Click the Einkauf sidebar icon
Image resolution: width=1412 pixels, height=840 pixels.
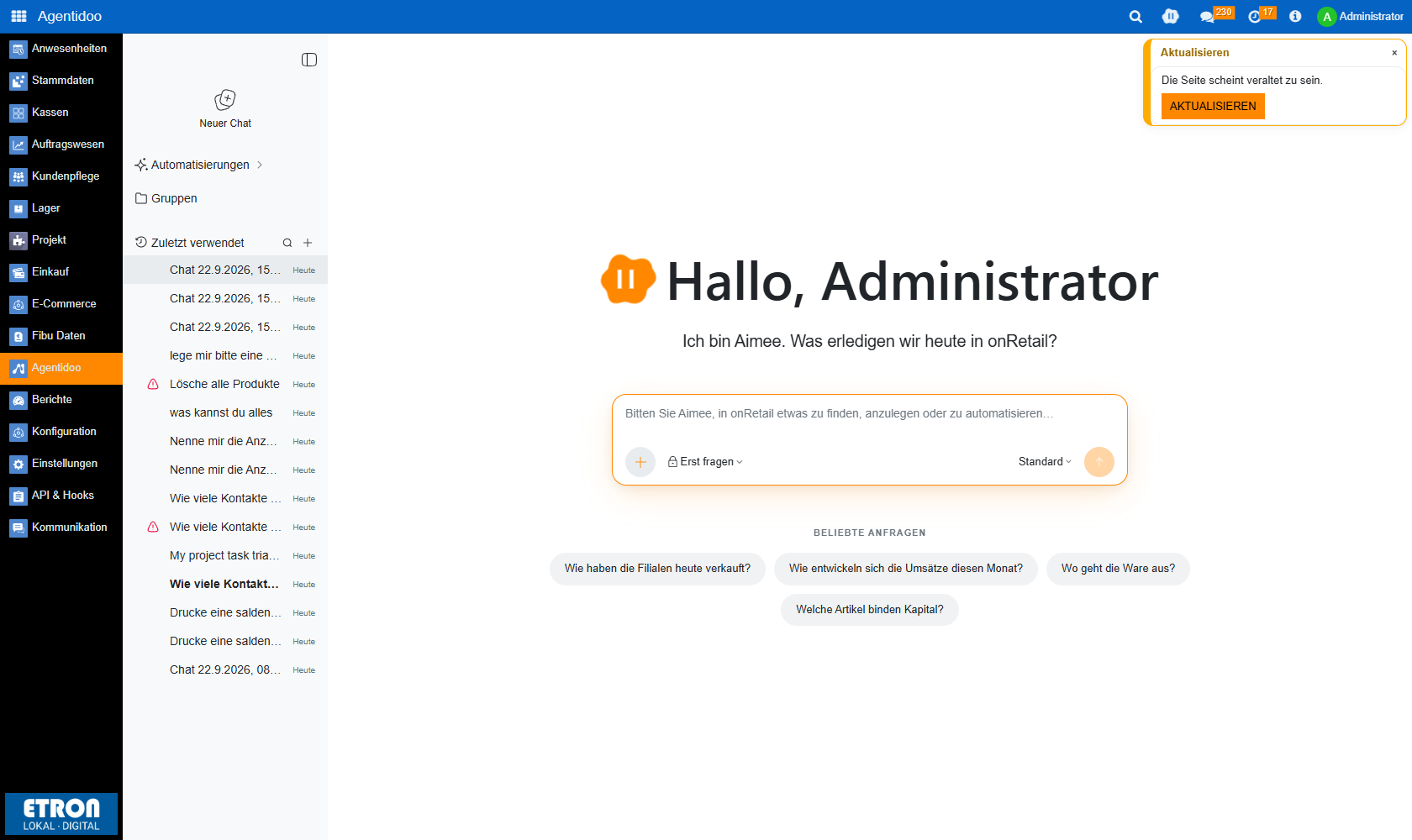[x=18, y=272]
